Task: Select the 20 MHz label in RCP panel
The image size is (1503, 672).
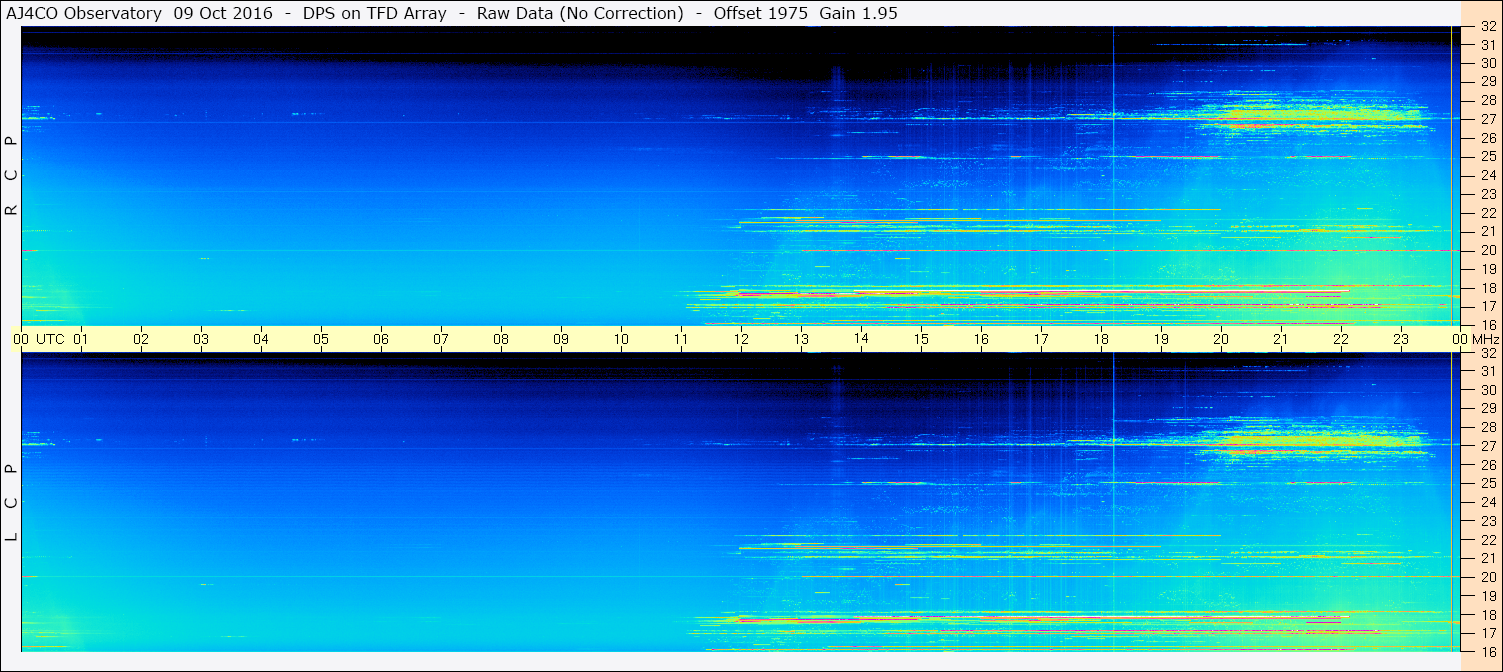Action: [1487, 251]
